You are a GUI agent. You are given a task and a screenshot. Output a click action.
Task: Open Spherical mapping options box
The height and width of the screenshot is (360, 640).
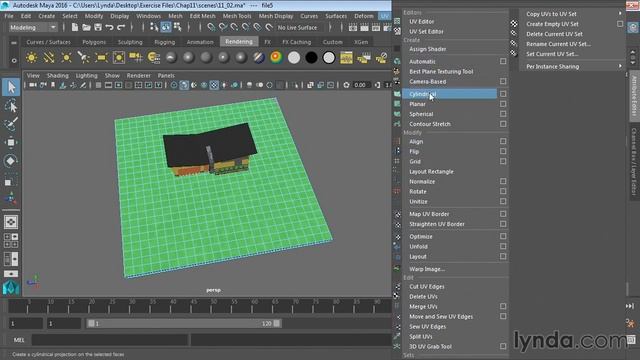pyautogui.click(x=503, y=114)
